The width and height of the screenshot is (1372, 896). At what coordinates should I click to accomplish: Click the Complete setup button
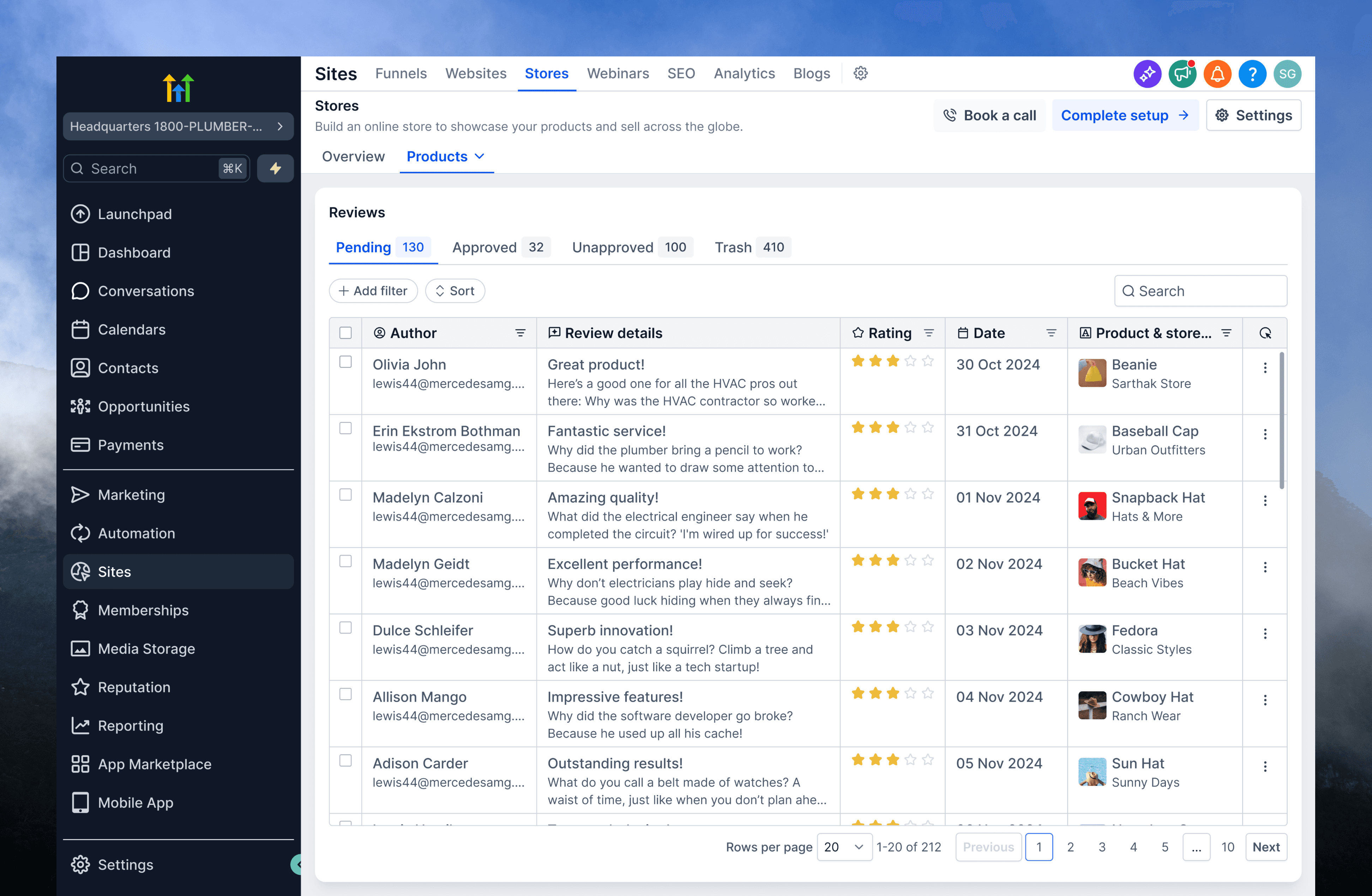click(1124, 115)
